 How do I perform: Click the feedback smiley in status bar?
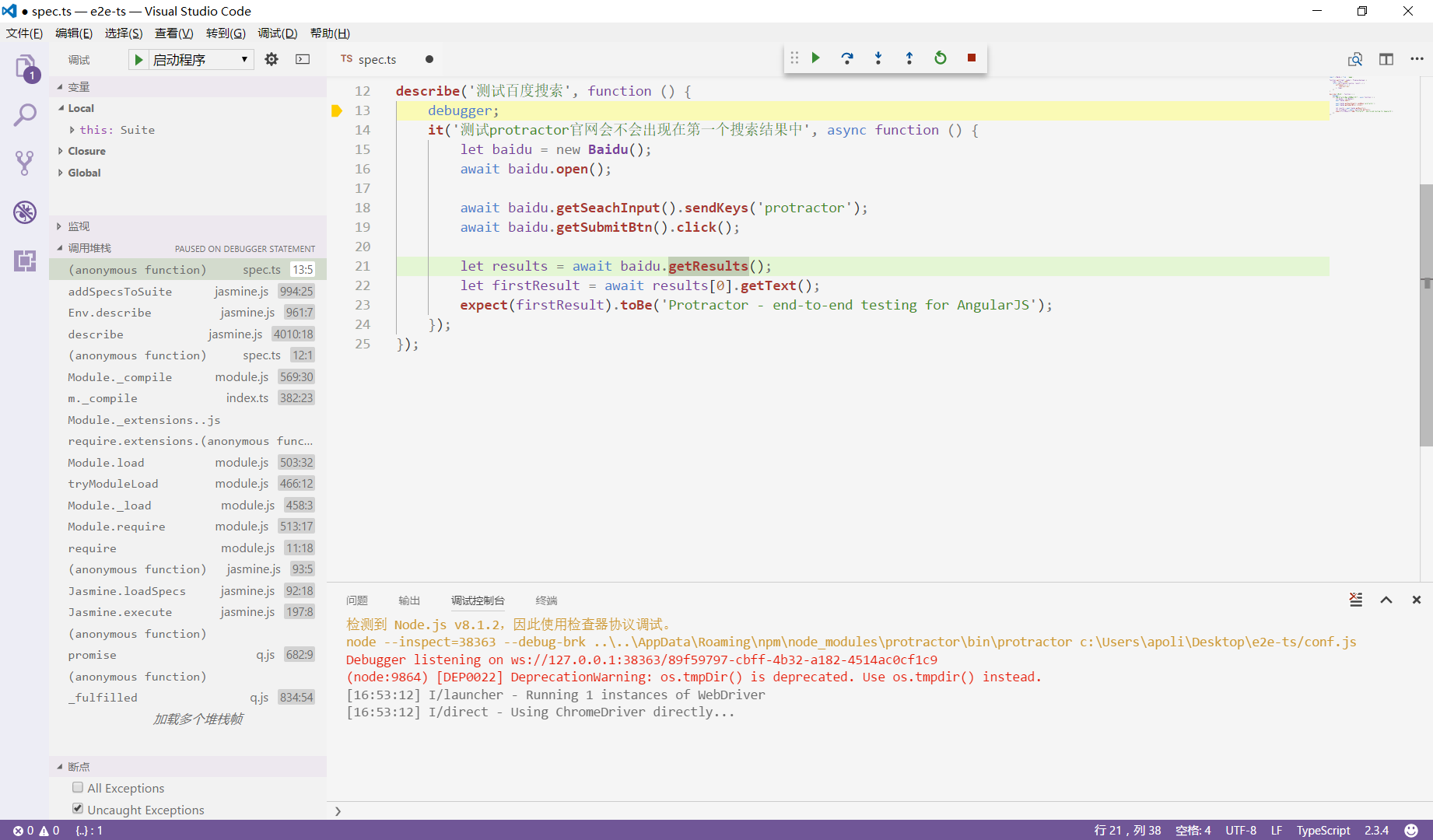[1411, 830]
